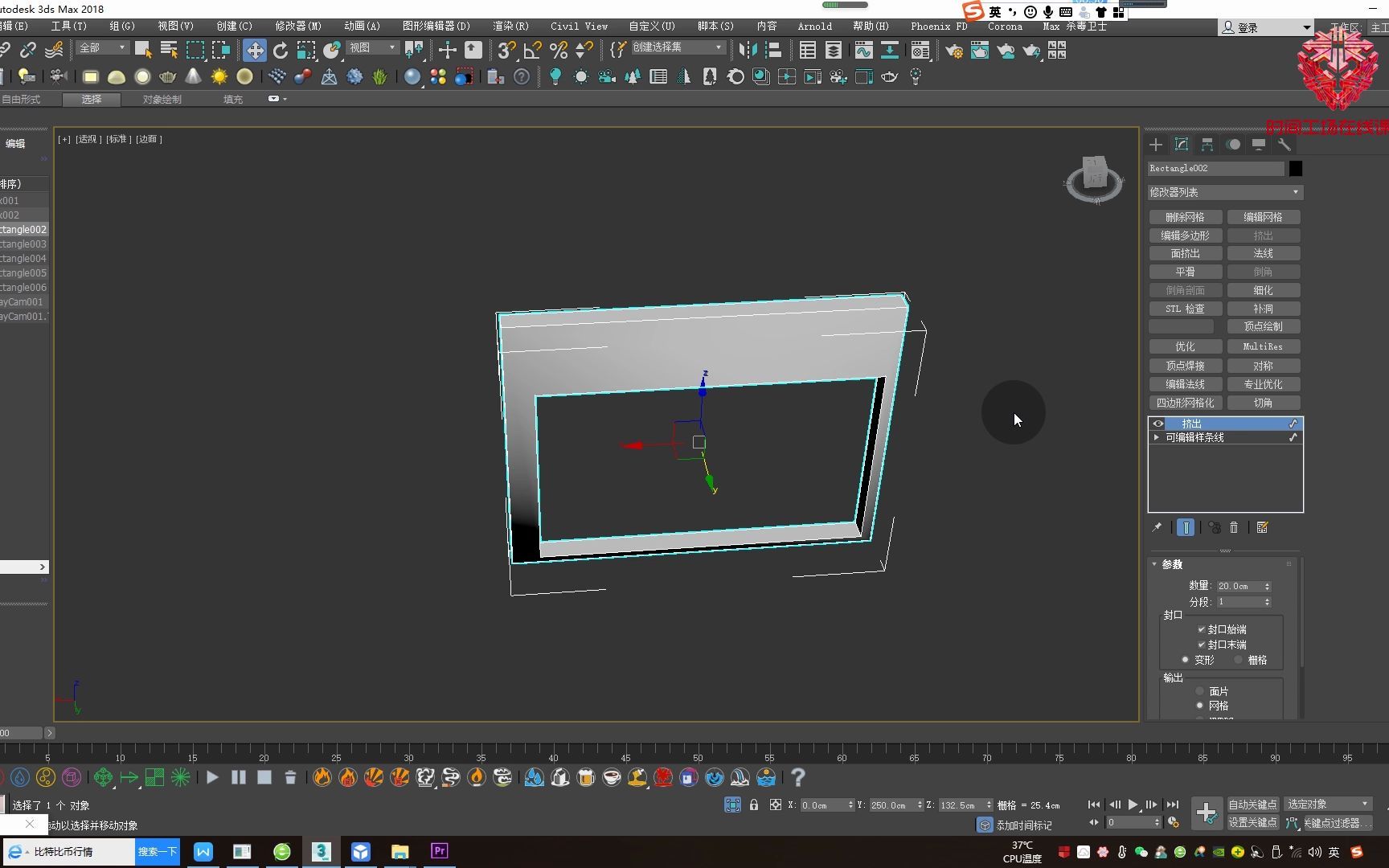Enable 自动关键点 animation mode
Viewport: 1389px width, 868px height.
[1251, 804]
